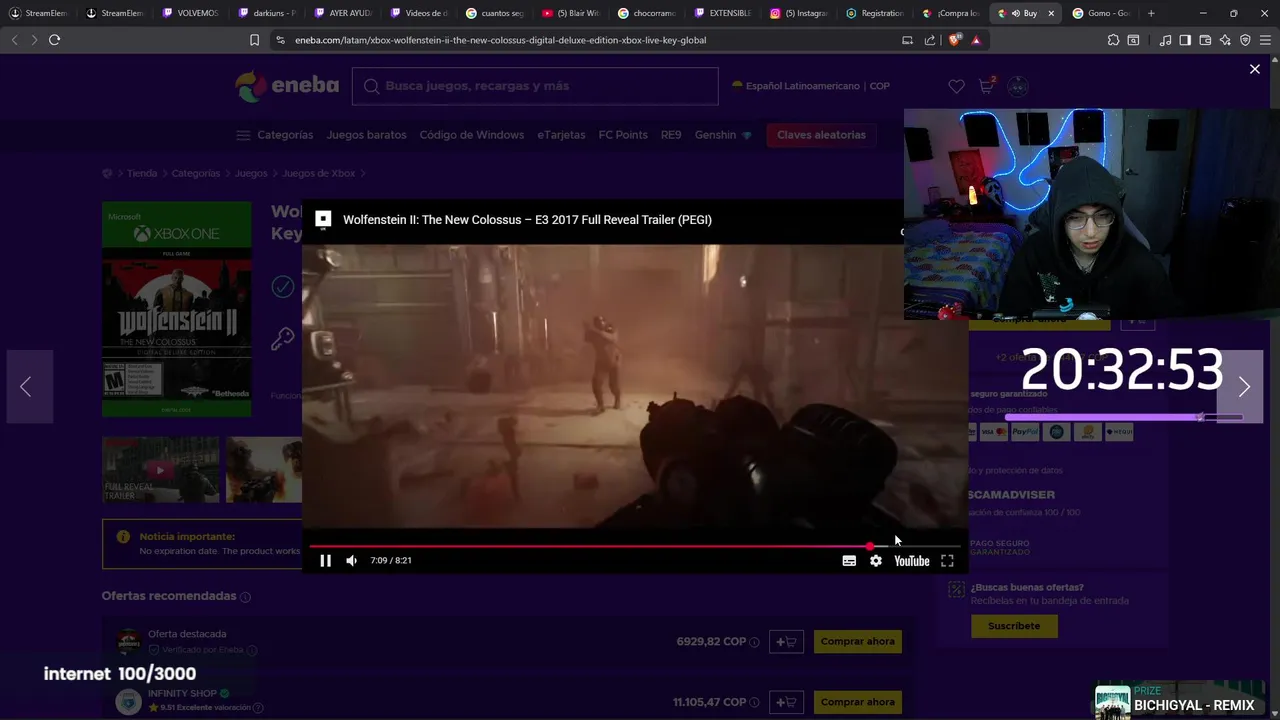
Task: Switch to the VOLVEMOS Twitch tab
Action: [x=190, y=13]
